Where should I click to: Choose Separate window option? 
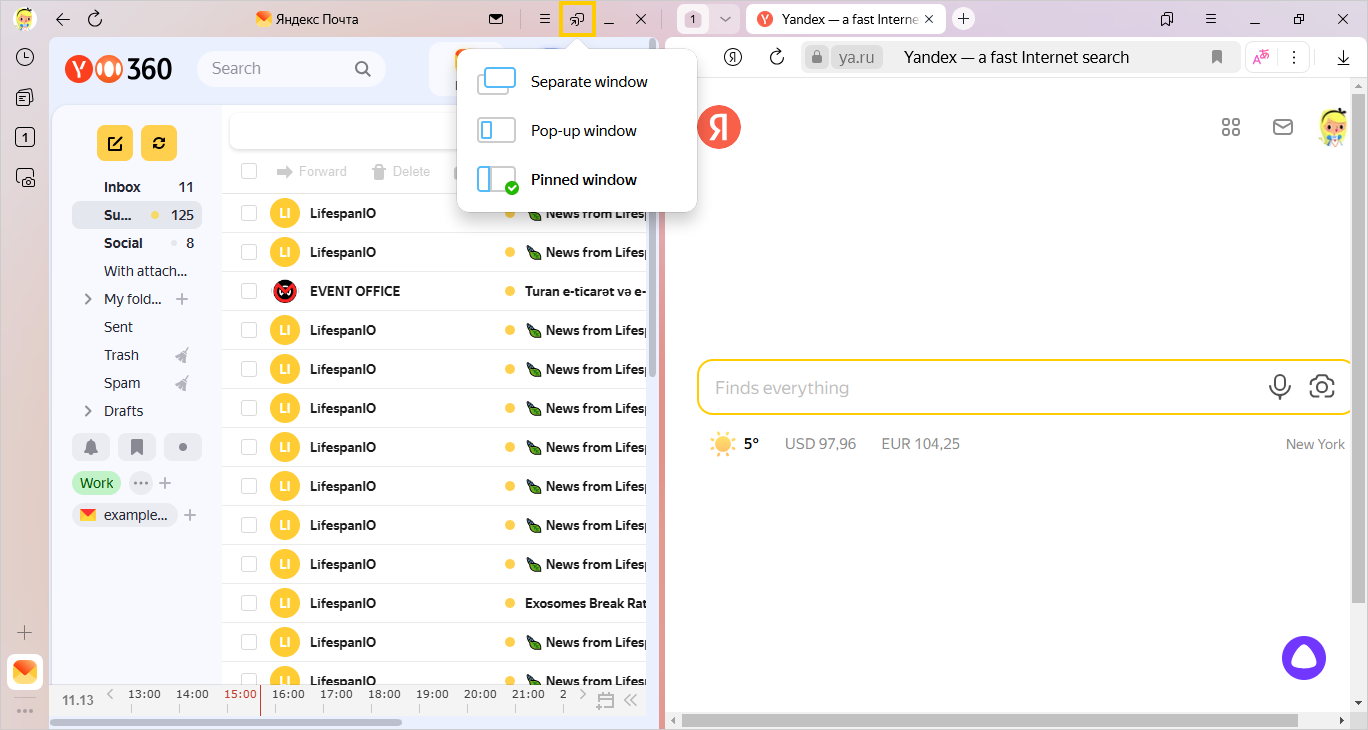coord(588,82)
